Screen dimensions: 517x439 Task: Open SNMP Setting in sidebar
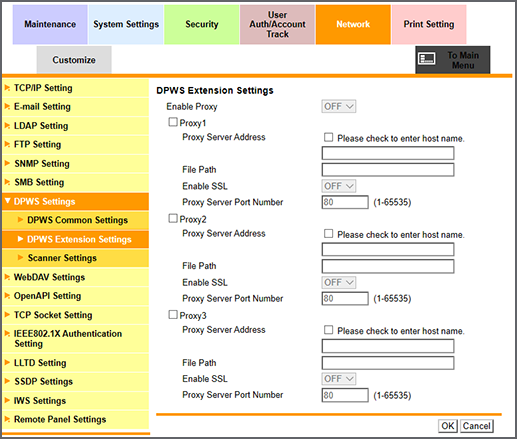[x=75, y=163]
